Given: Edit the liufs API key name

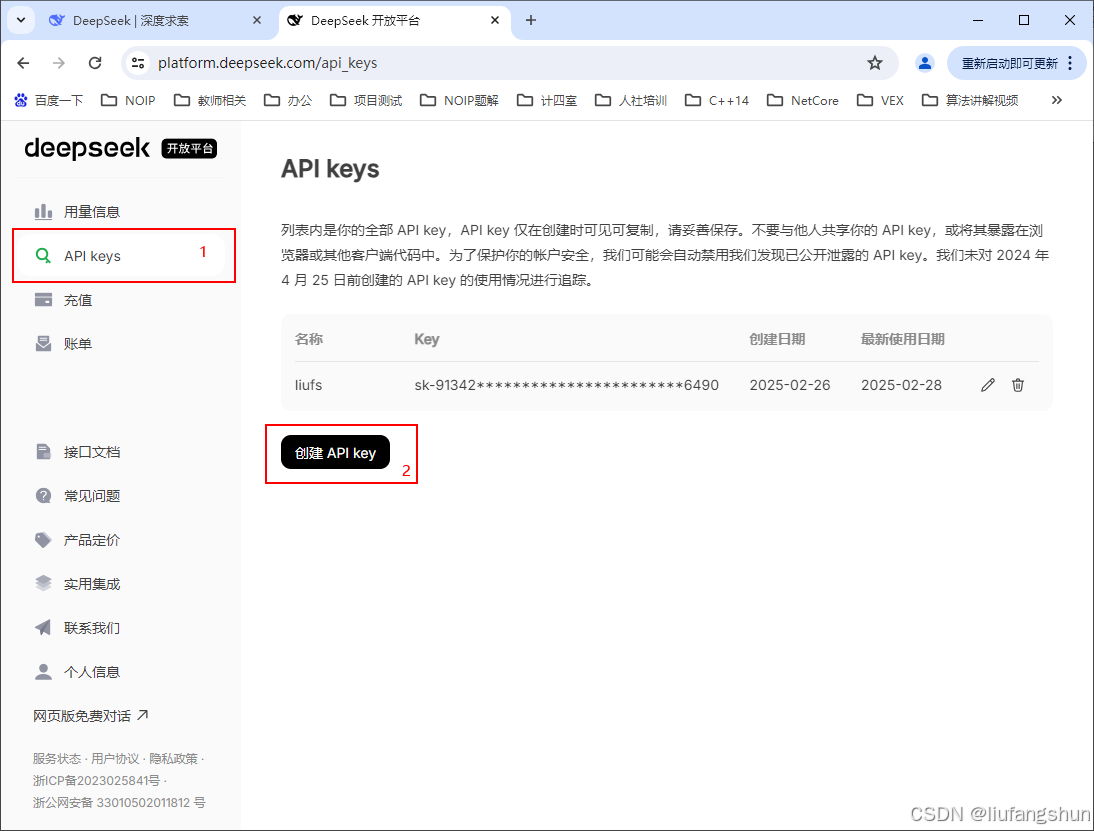Looking at the screenshot, I should 987,385.
